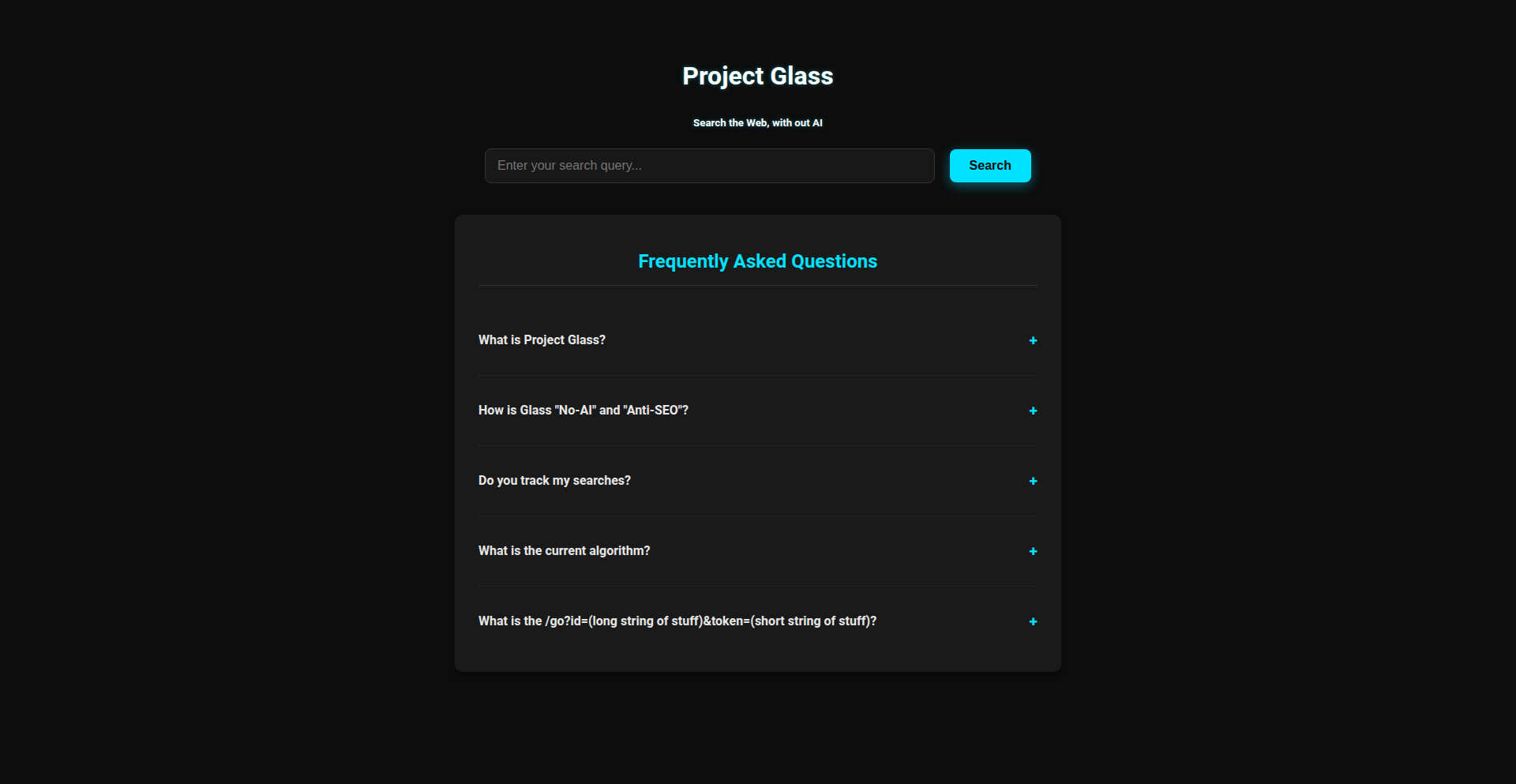Image resolution: width=1516 pixels, height=784 pixels.
Task: Click the "Project Glass" page title
Action: click(757, 76)
